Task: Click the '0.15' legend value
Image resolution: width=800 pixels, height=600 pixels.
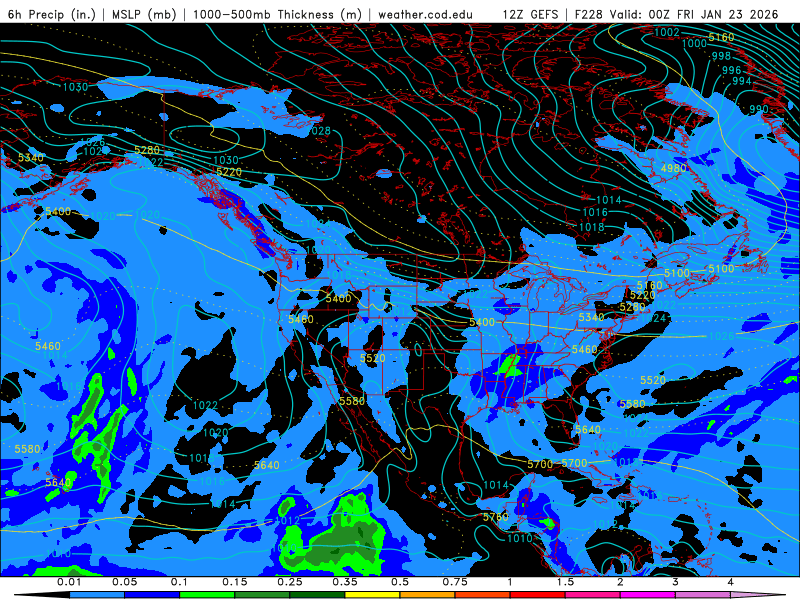Action: pyautogui.click(x=235, y=582)
